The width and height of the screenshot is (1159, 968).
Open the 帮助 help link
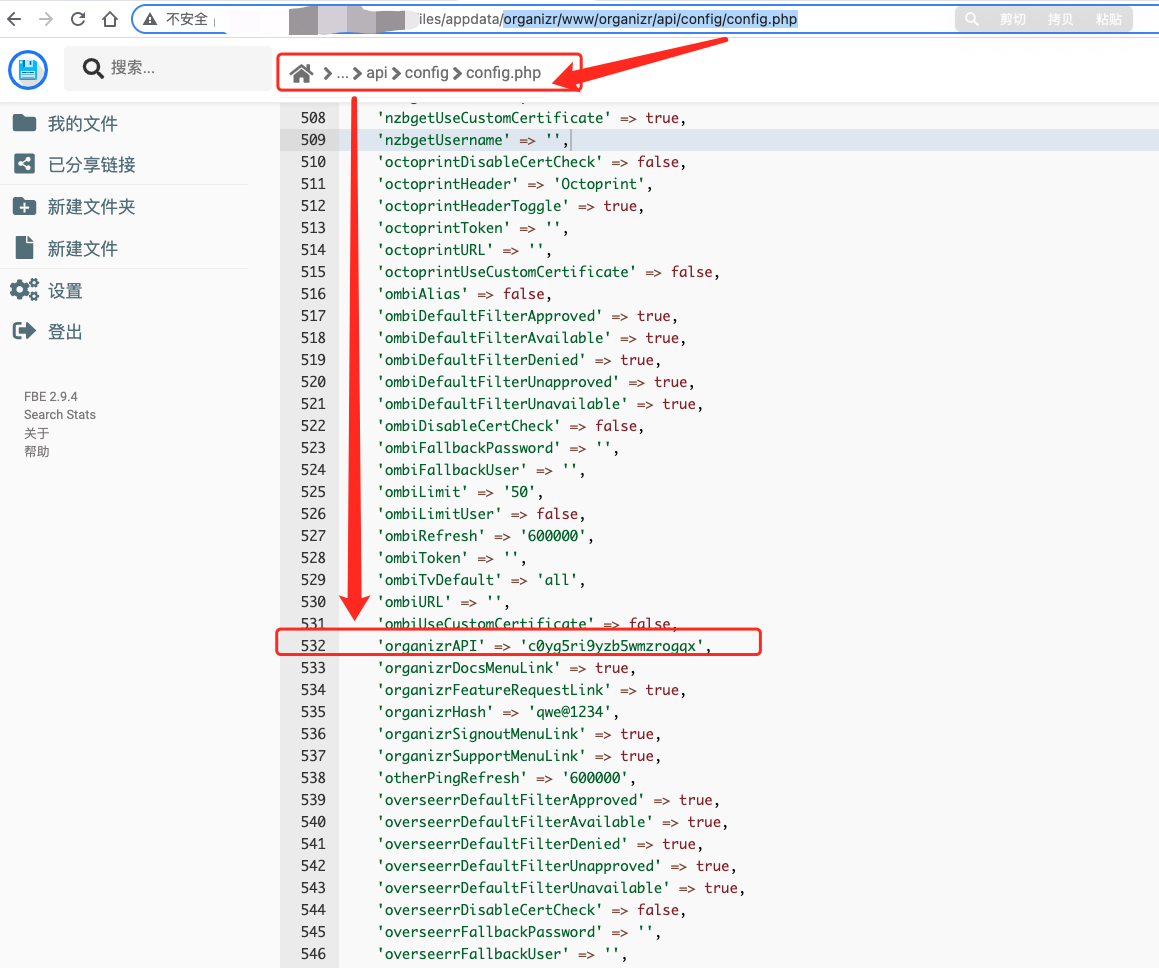pyautogui.click(x=36, y=451)
